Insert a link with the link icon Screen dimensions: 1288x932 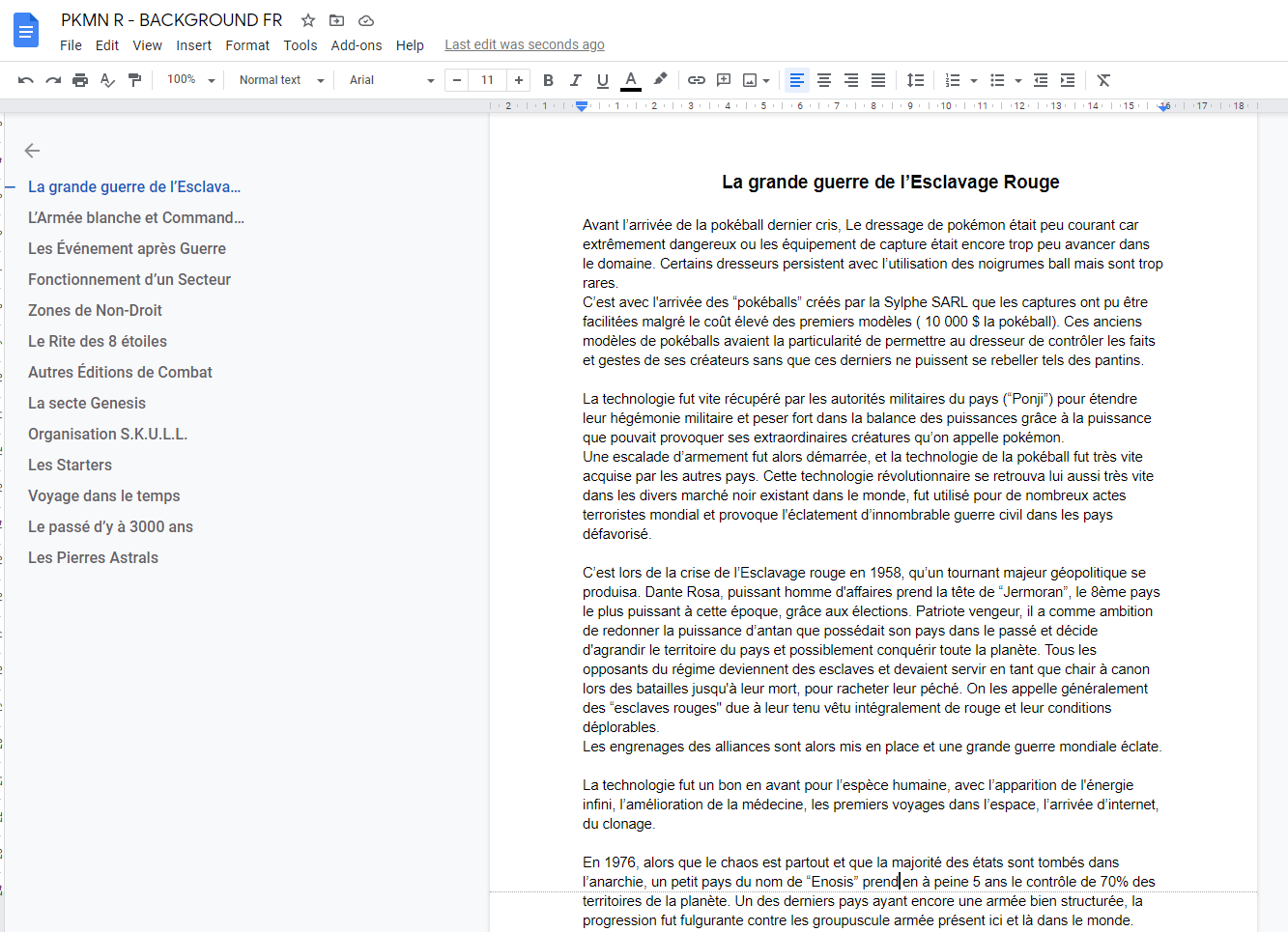(696, 80)
